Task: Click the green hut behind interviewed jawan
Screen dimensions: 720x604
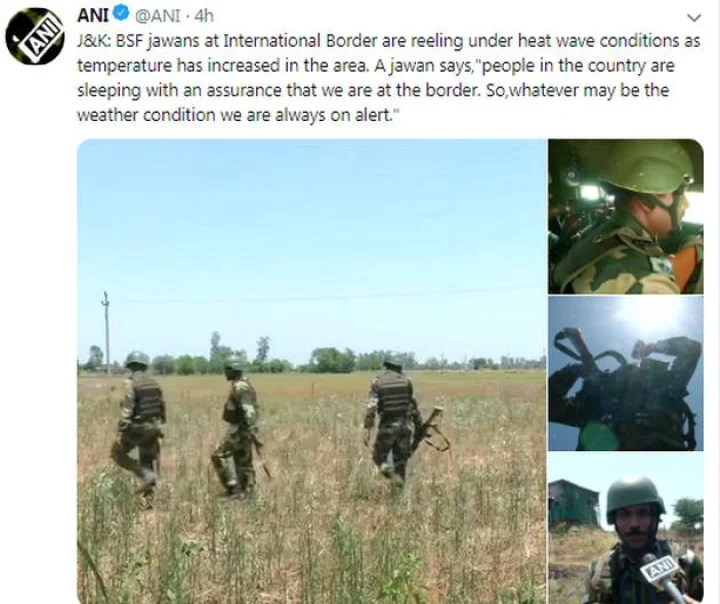Action: [x=573, y=503]
